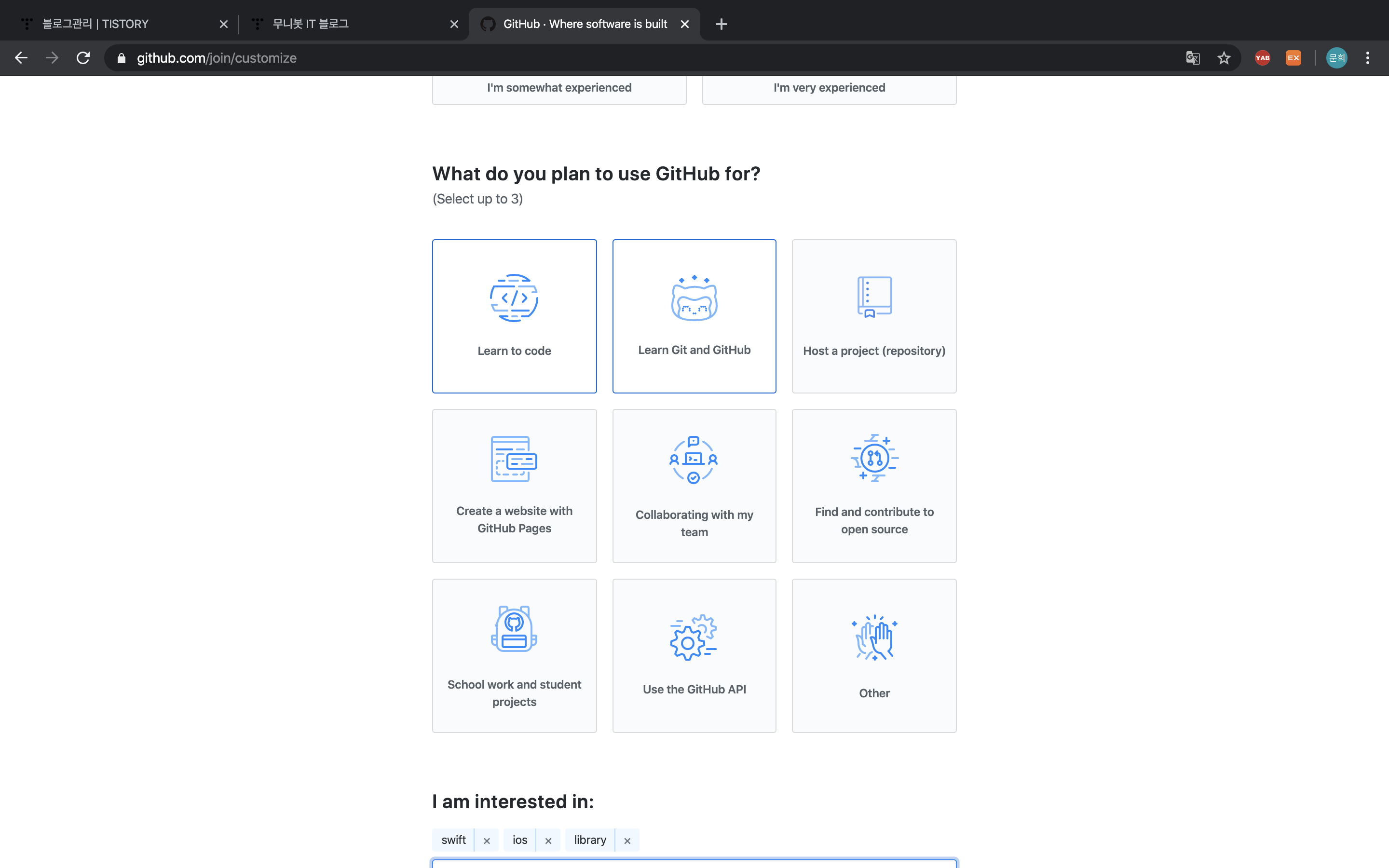Screen dimensions: 1389x868
Task: Choose the Other option card
Action: [874, 656]
